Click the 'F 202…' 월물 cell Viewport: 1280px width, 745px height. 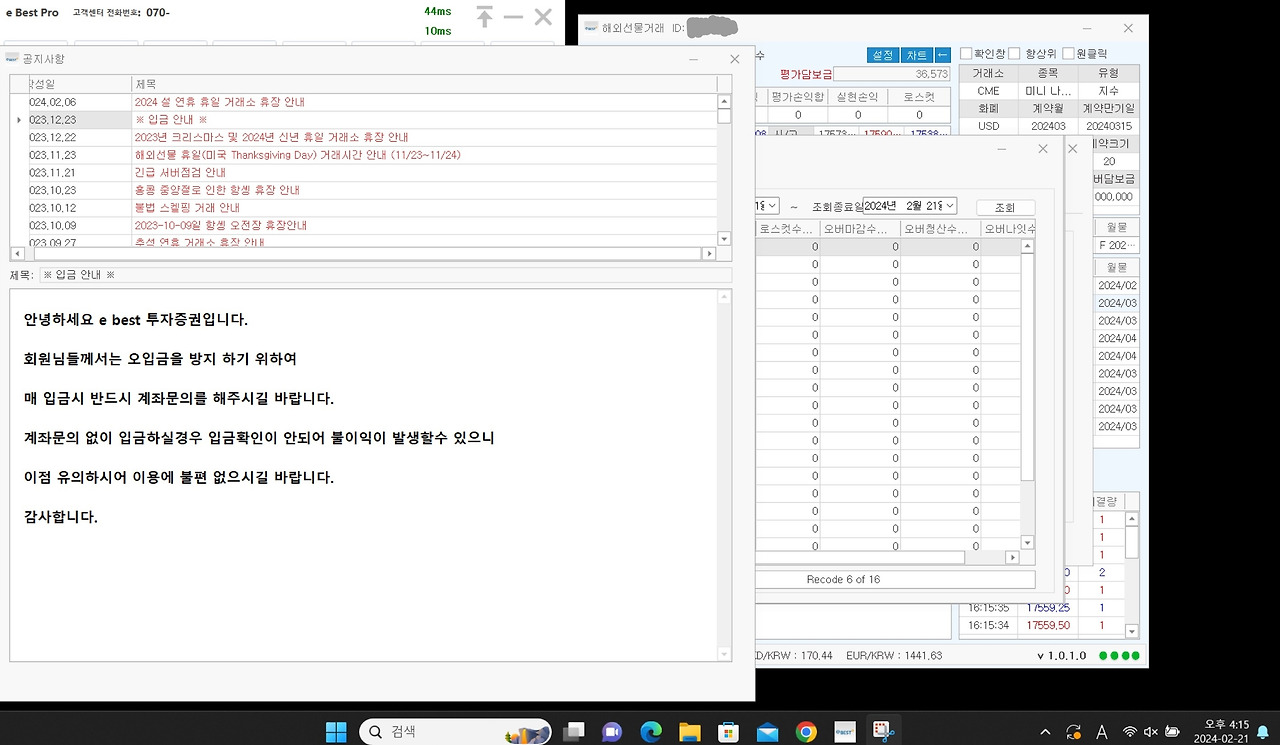tap(1117, 246)
